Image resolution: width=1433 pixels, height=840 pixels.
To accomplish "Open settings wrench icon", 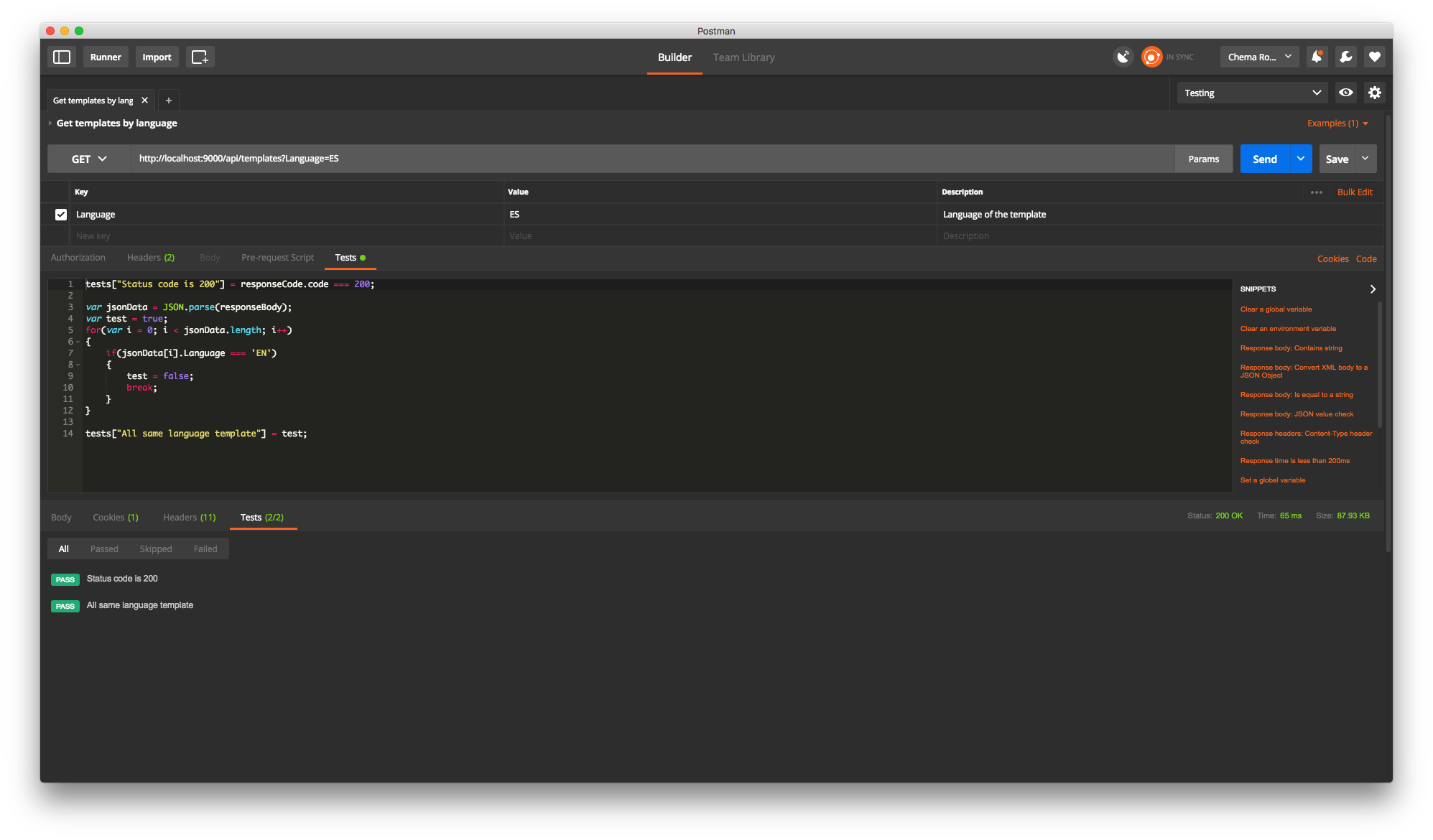I will pos(1346,57).
